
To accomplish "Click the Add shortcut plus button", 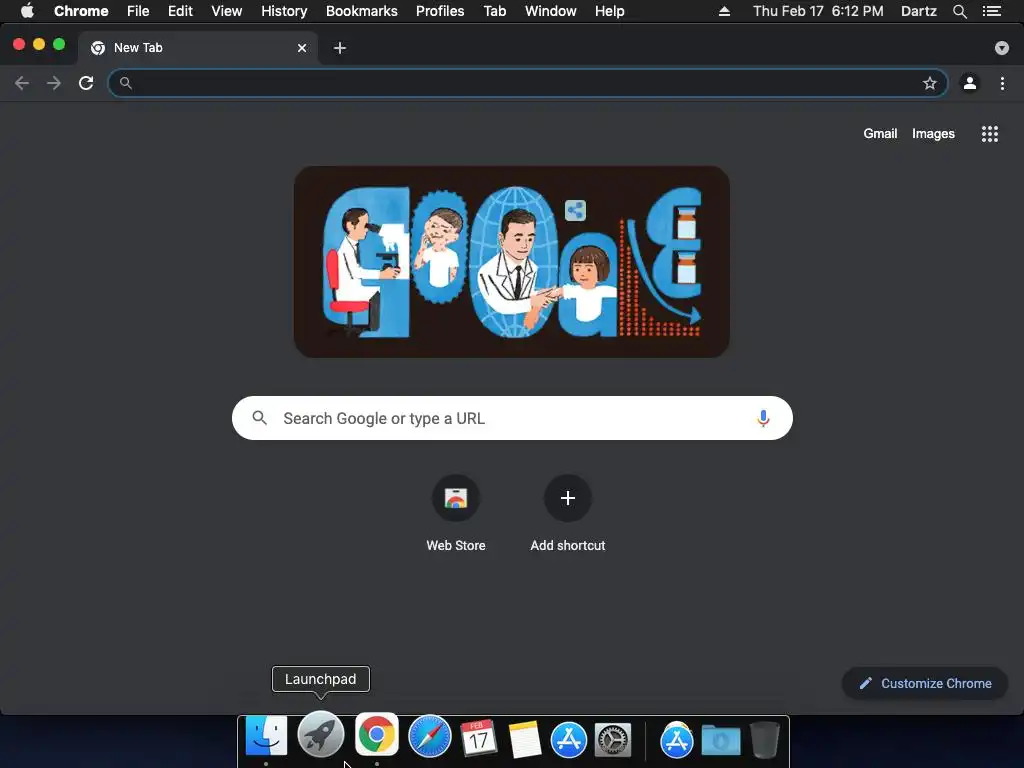I will point(568,498).
